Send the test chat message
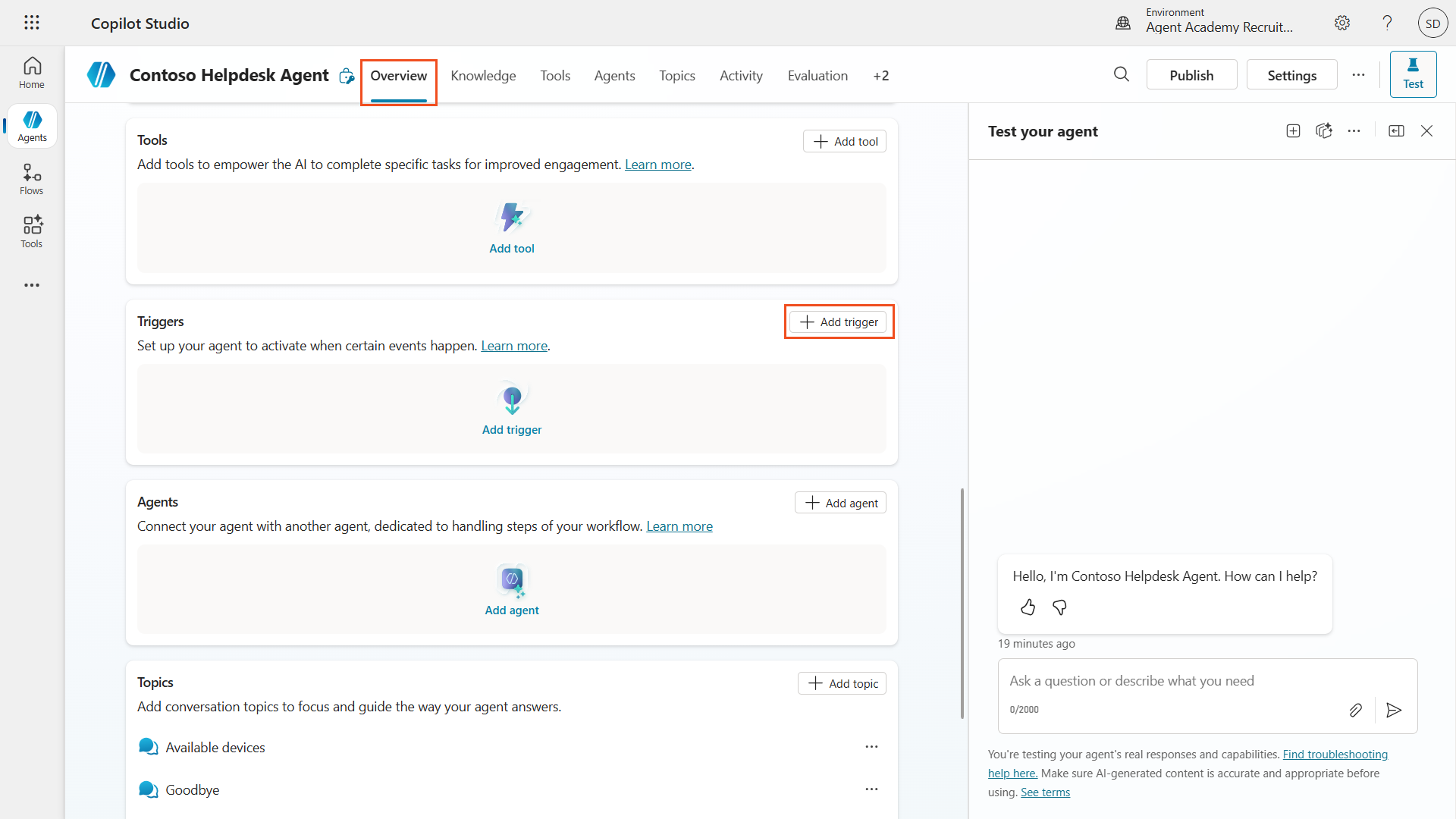Screen dimensions: 1456x819 [x=1393, y=710]
